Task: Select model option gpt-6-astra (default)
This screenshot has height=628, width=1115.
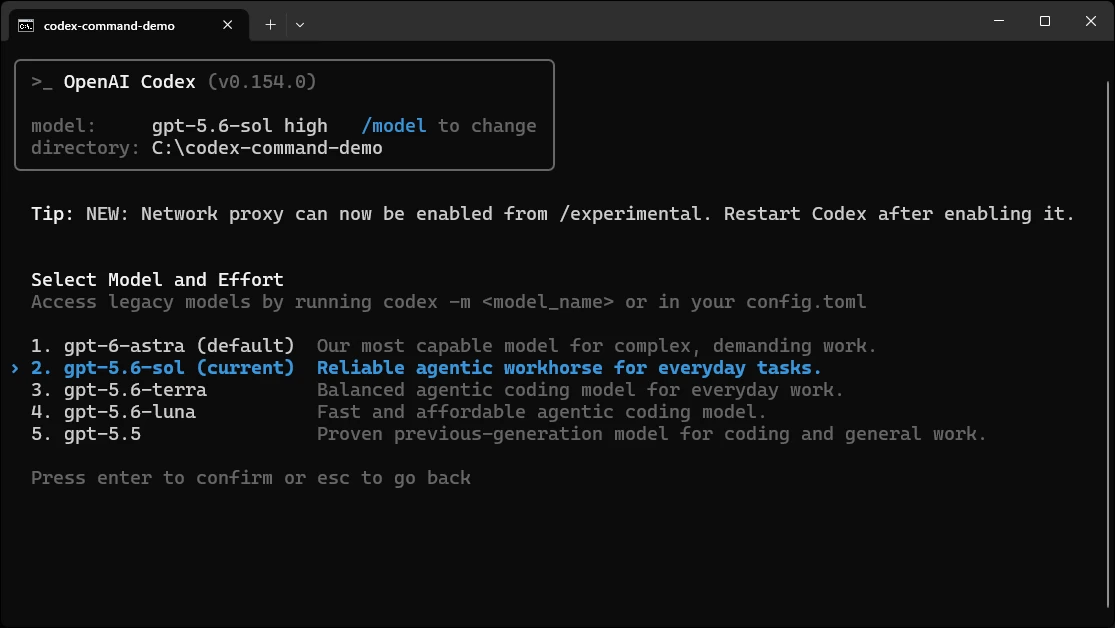Action: point(454,346)
